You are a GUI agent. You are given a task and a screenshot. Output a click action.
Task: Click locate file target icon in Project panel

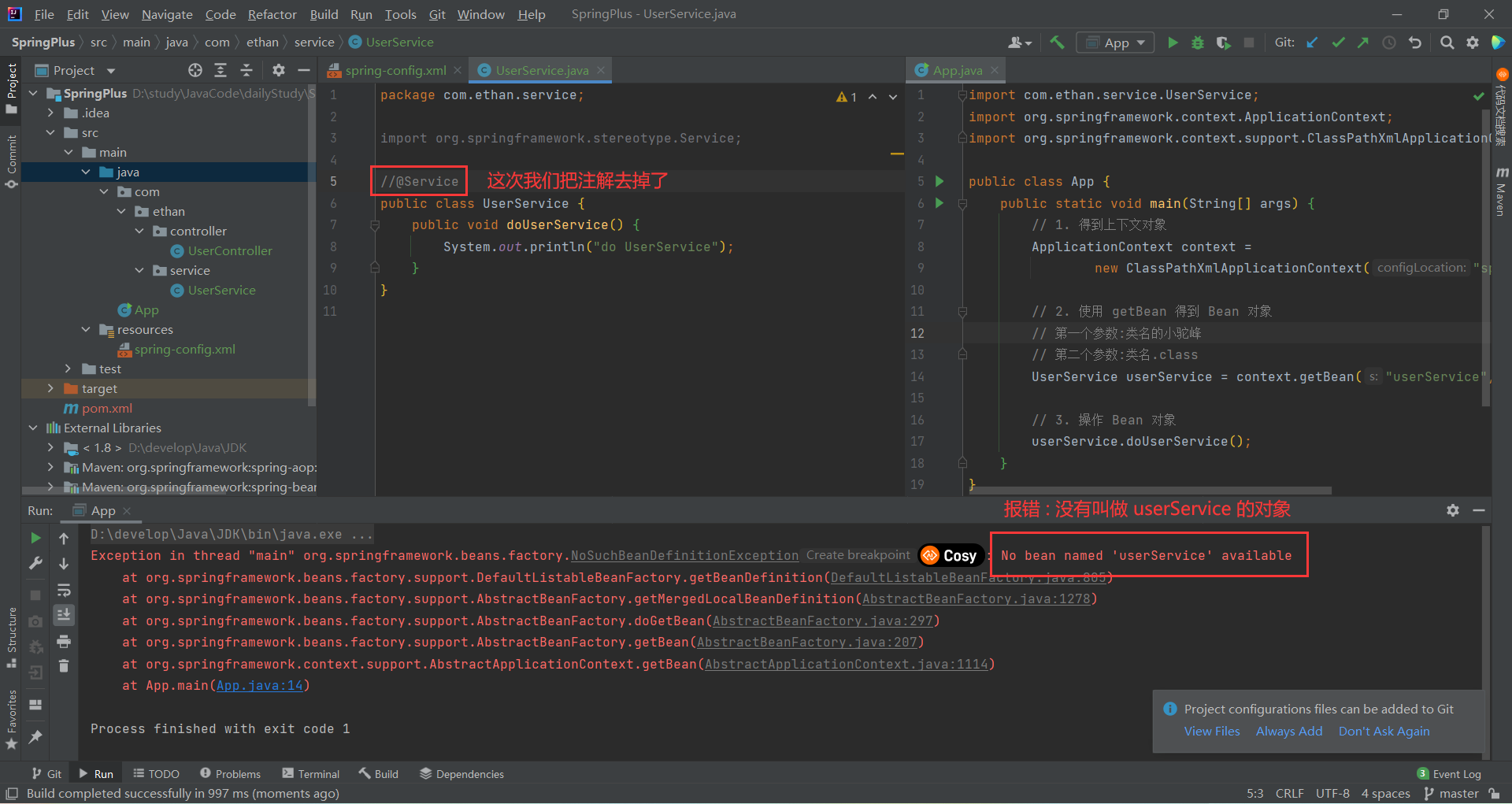click(x=195, y=70)
